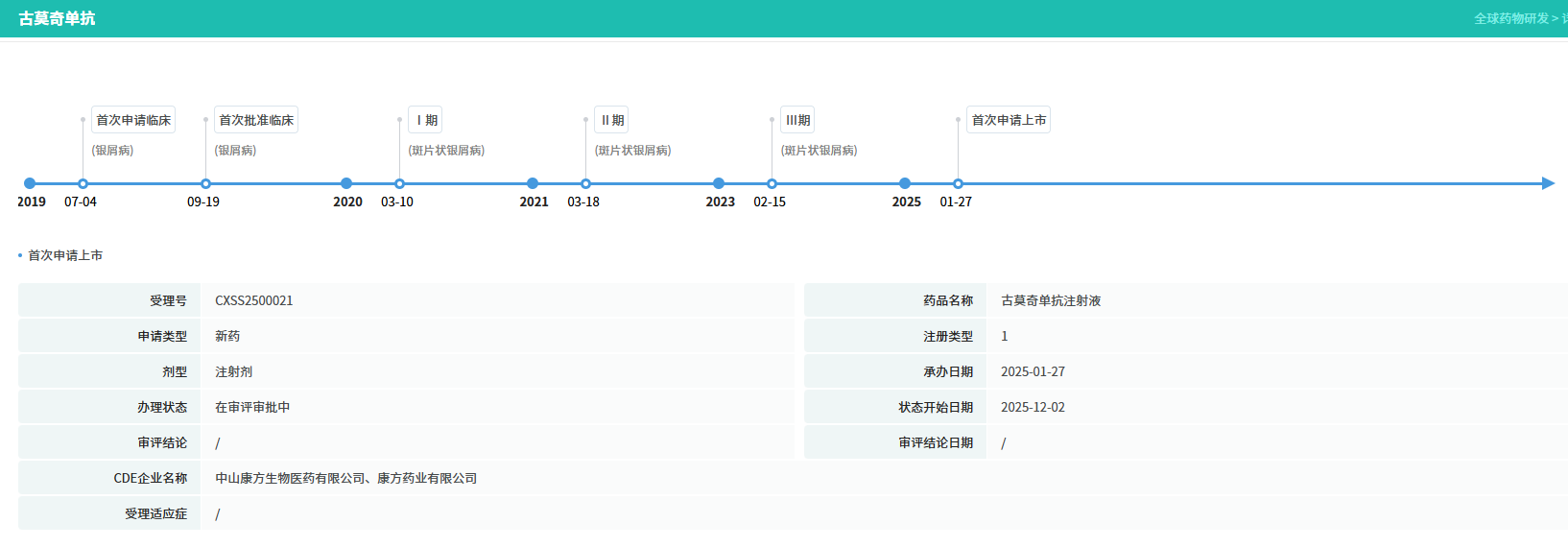Viewport: 1568px width, 547px height.
Task: Click the Ⅰ期 phase label
Action: click(425, 120)
